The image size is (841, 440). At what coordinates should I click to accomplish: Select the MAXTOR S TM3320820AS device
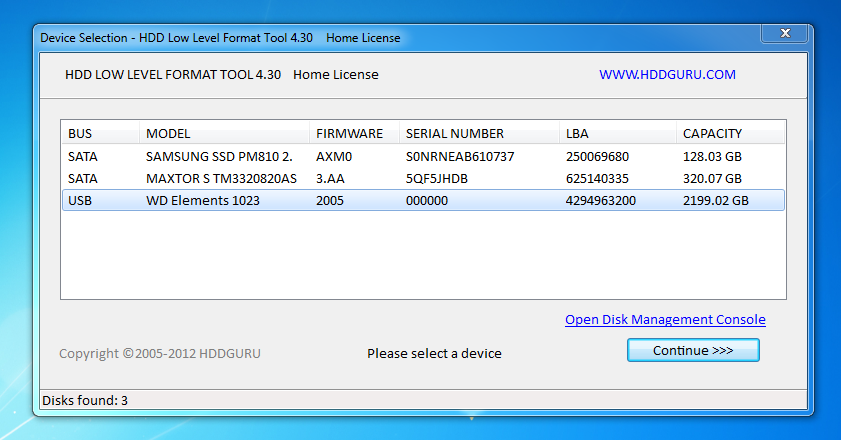(x=423, y=179)
